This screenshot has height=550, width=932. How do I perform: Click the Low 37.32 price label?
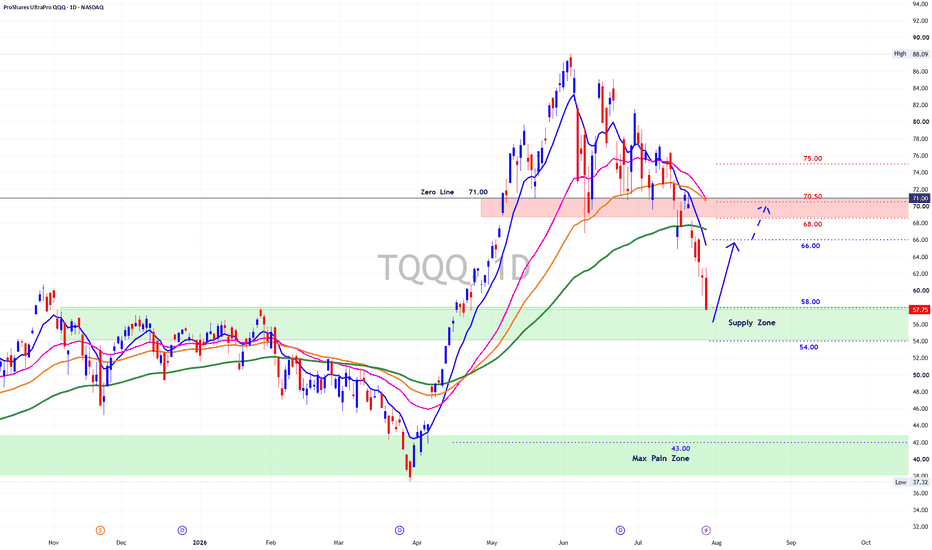coord(912,482)
